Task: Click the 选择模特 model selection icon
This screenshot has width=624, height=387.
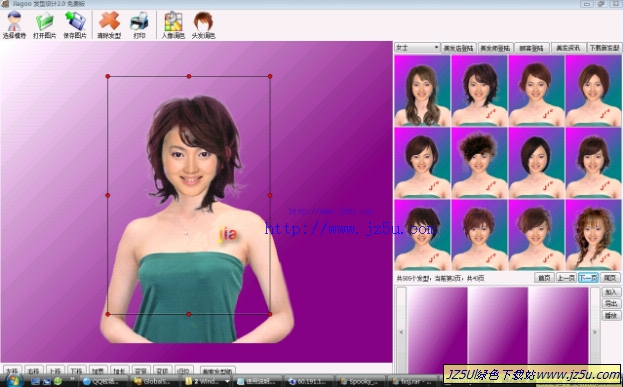Action: tap(14, 25)
